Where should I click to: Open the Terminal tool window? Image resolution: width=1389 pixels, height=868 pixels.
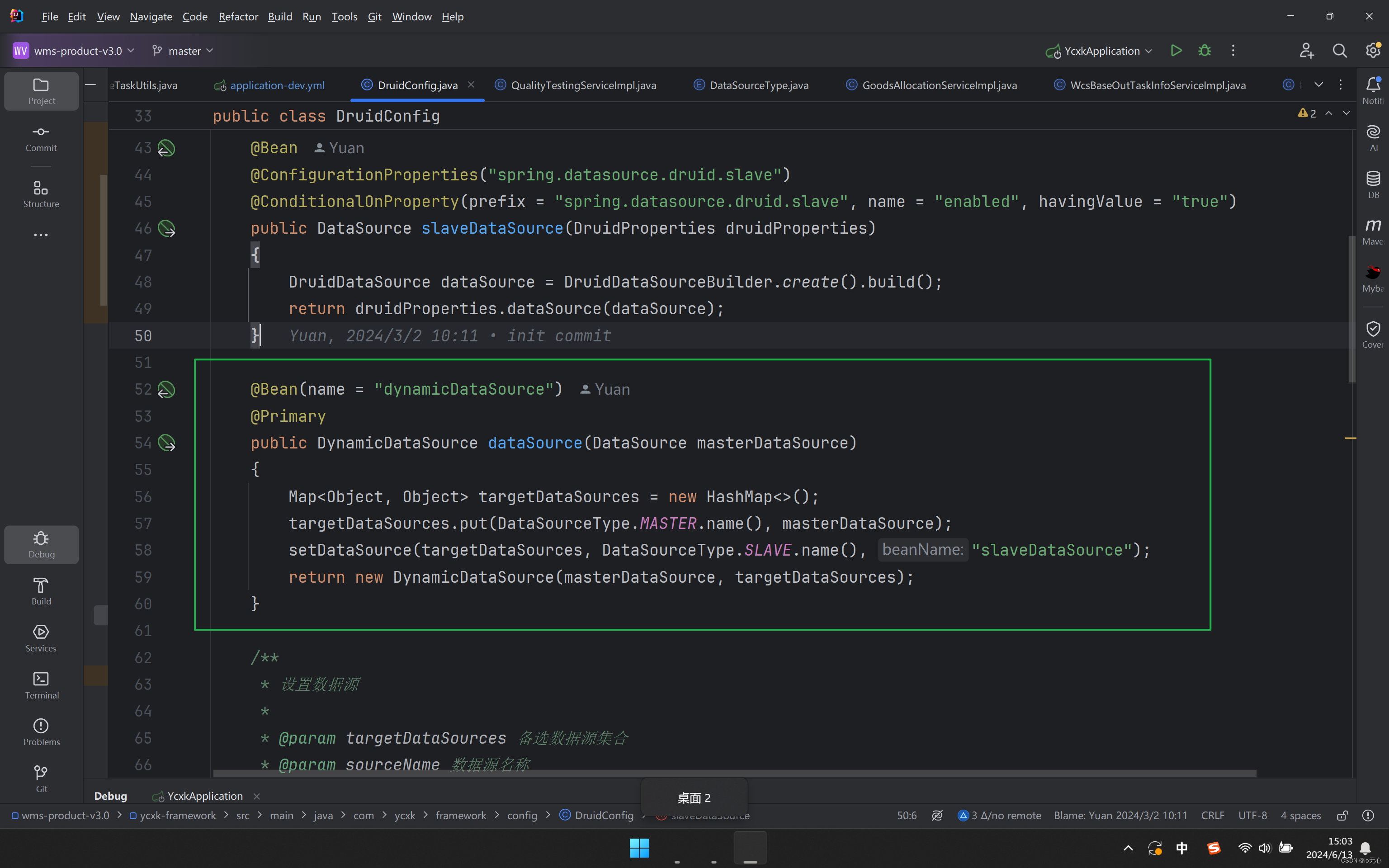[41, 685]
